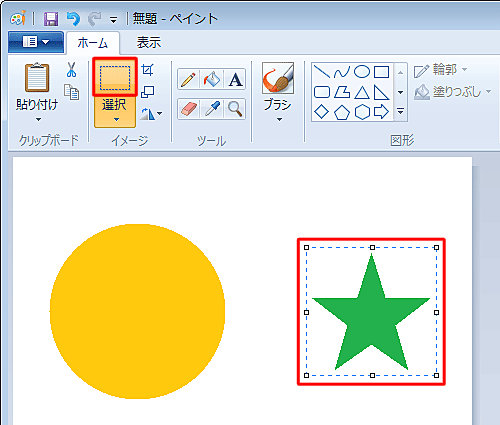Cut selection with scissors icon
Screen dimensions: 500x425
point(71,70)
